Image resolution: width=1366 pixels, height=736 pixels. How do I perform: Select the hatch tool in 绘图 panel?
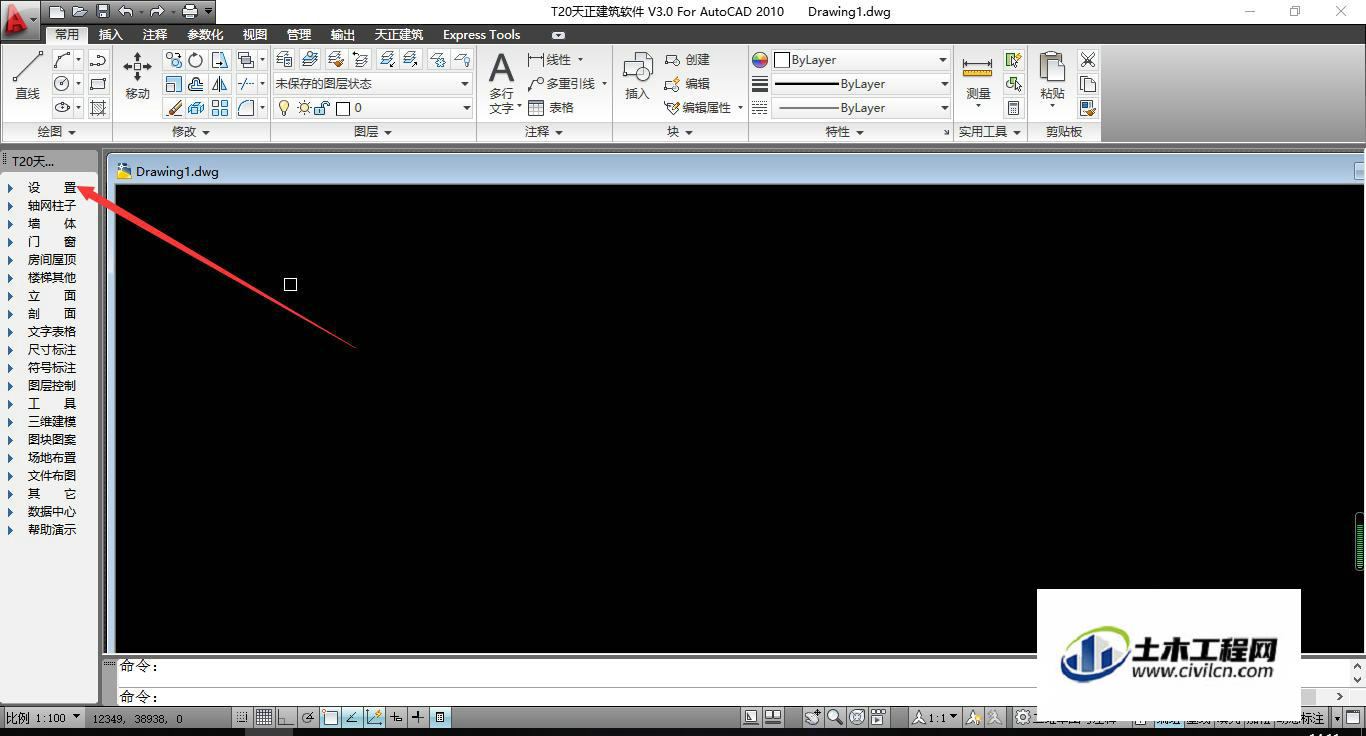pos(98,108)
